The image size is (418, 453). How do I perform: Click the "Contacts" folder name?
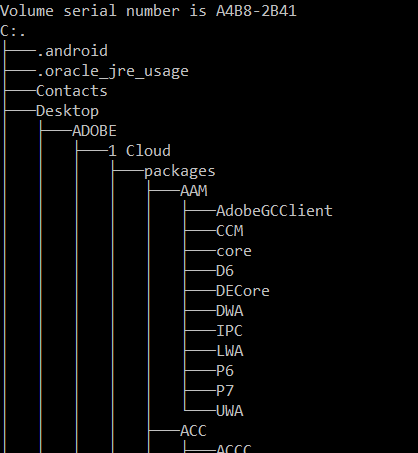(72, 91)
